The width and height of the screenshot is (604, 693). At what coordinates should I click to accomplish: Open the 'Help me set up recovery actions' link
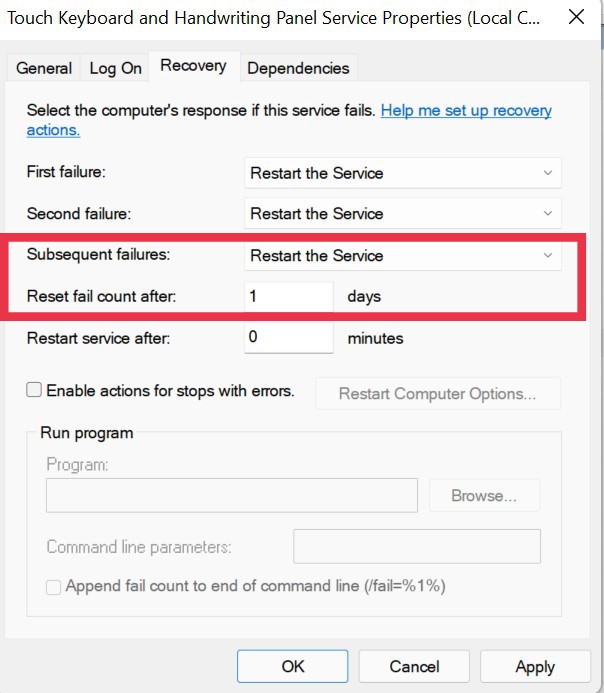pyautogui.click(x=465, y=110)
